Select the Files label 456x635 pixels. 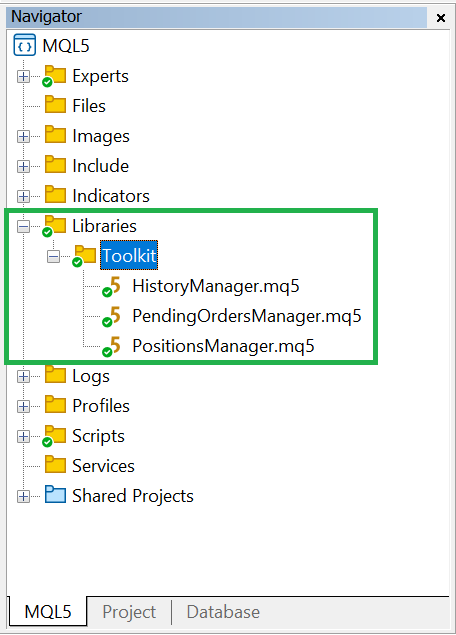[89, 106]
